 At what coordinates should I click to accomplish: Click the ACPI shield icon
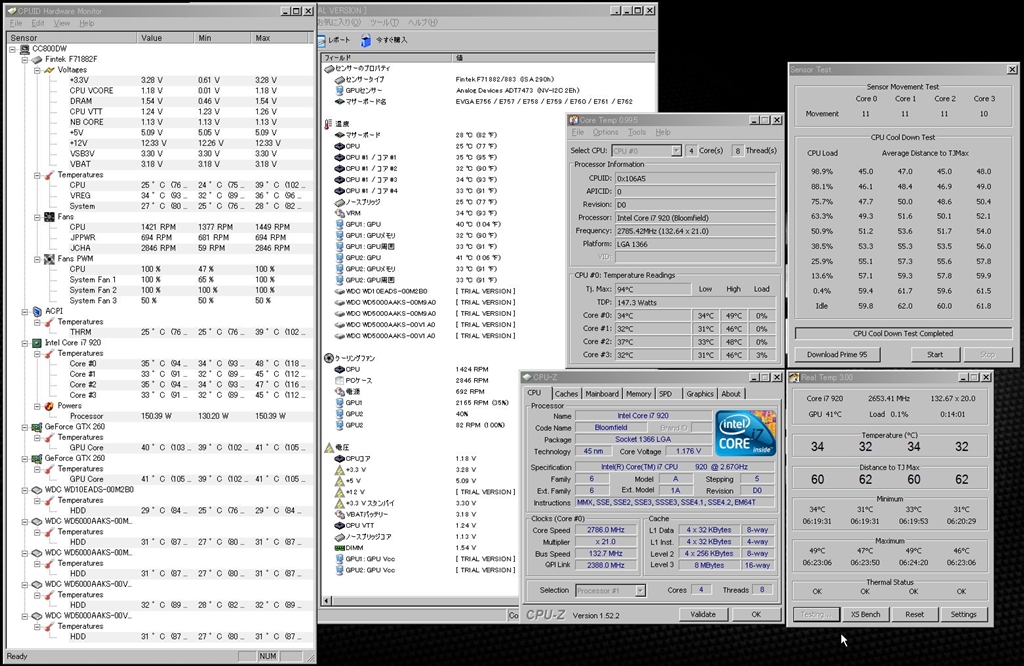pyautogui.click(x=36, y=311)
